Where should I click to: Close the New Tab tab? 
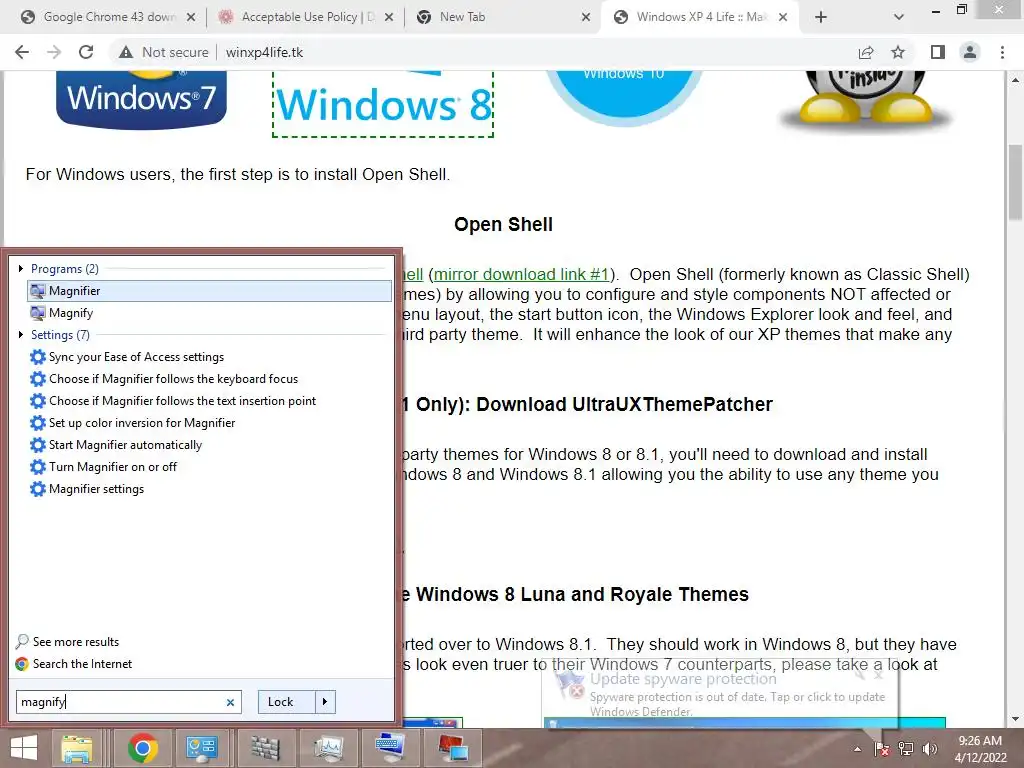pyautogui.click(x=586, y=17)
